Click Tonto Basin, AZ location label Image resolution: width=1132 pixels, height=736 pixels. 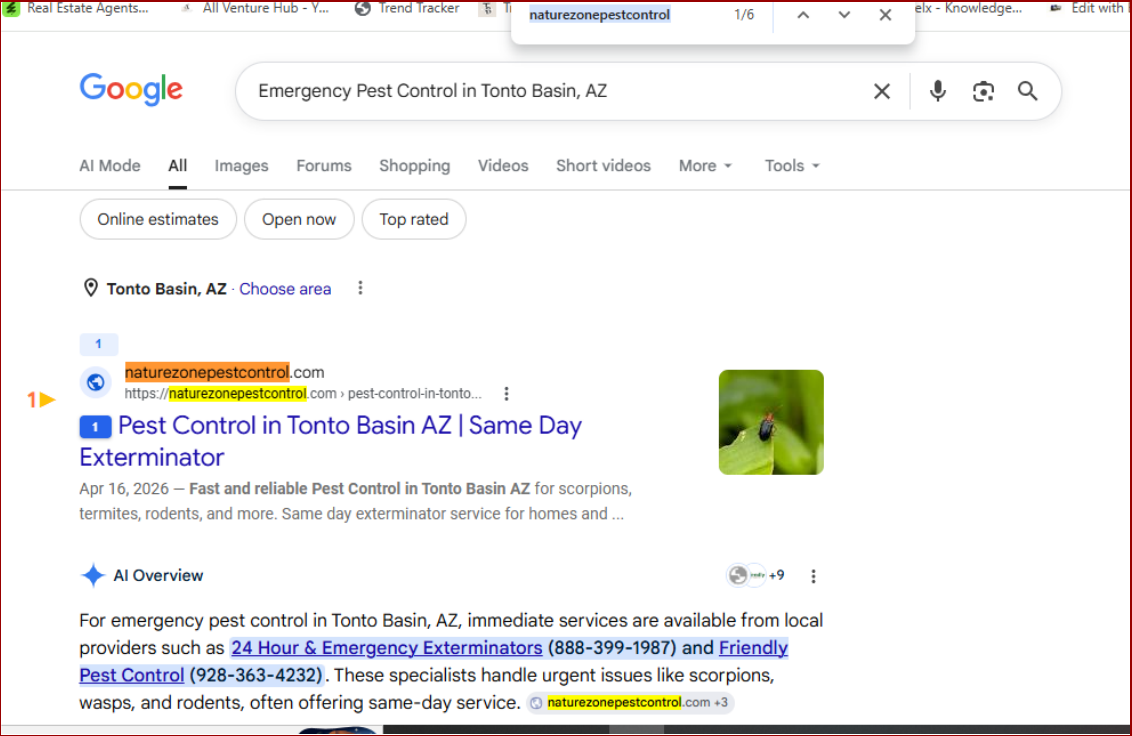click(167, 289)
